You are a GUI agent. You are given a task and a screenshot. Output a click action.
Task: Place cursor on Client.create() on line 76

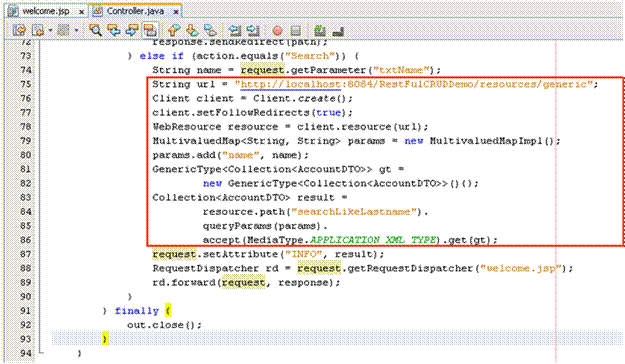coord(299,98)
